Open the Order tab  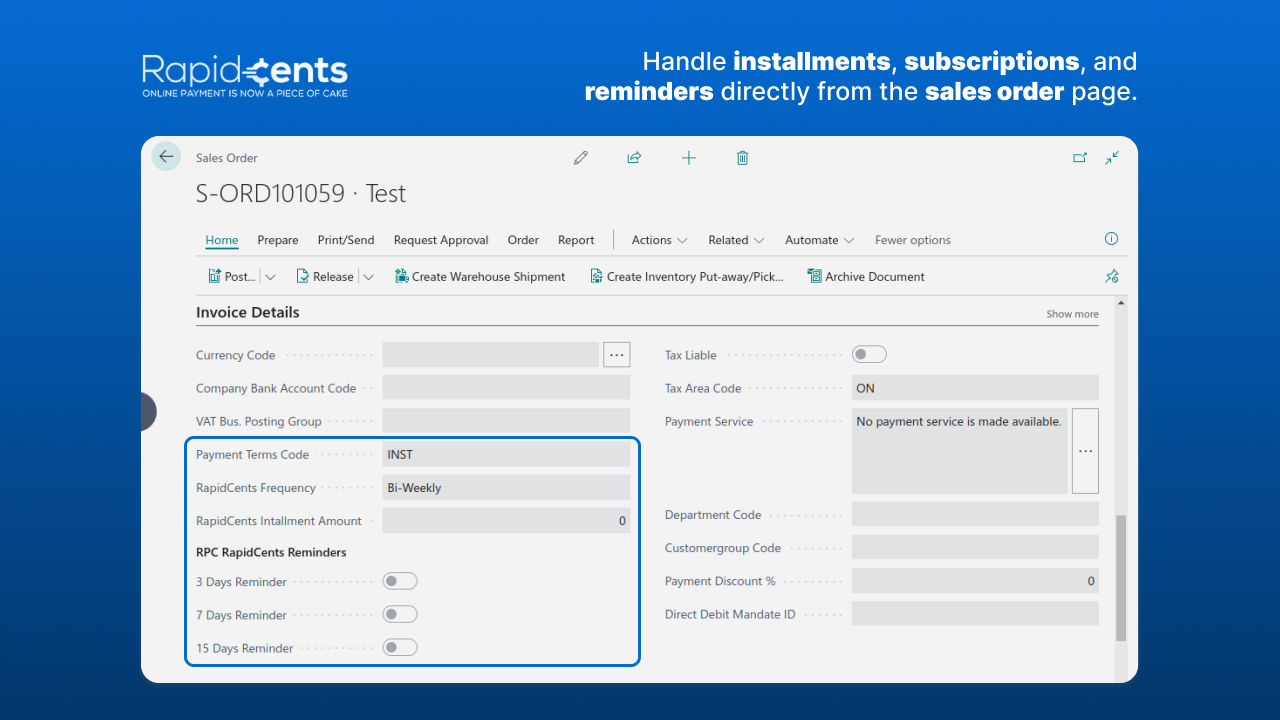(x=523, y=240)
